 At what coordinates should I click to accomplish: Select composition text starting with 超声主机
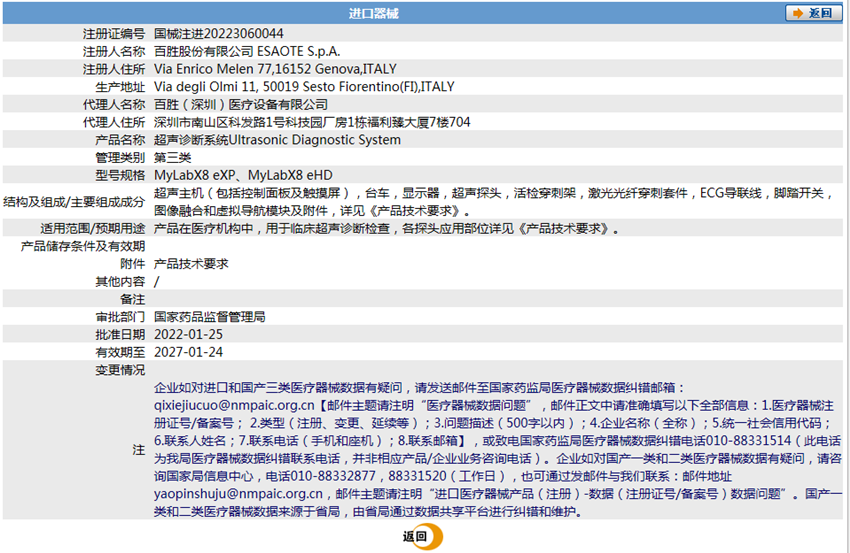[x=494, y=201]
